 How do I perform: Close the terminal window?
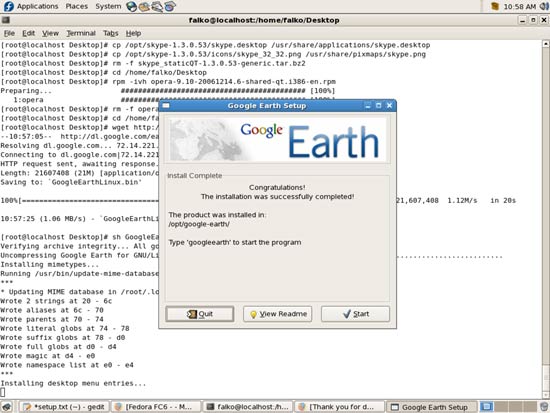(544, 20)
